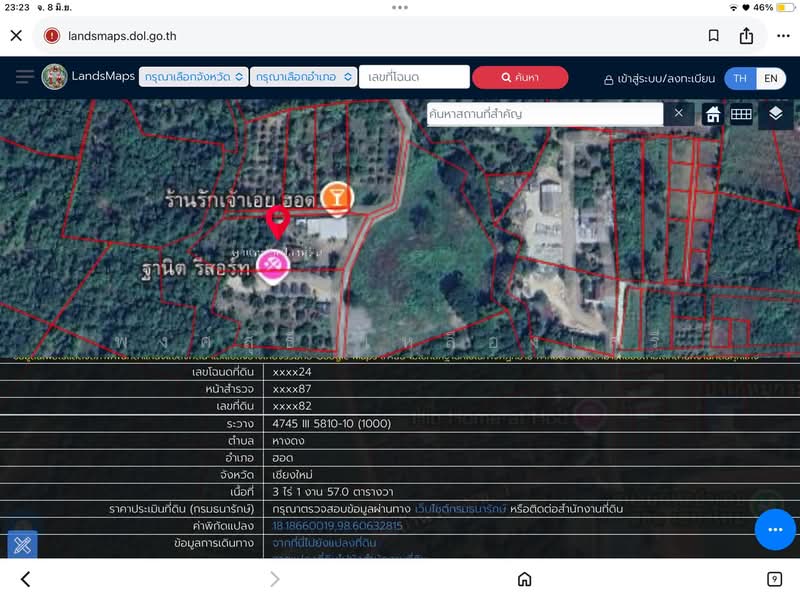The height and width of the screenshot is (600, 800).
Task: Open the tabs overview showing 9
Action: coord(774,579)
